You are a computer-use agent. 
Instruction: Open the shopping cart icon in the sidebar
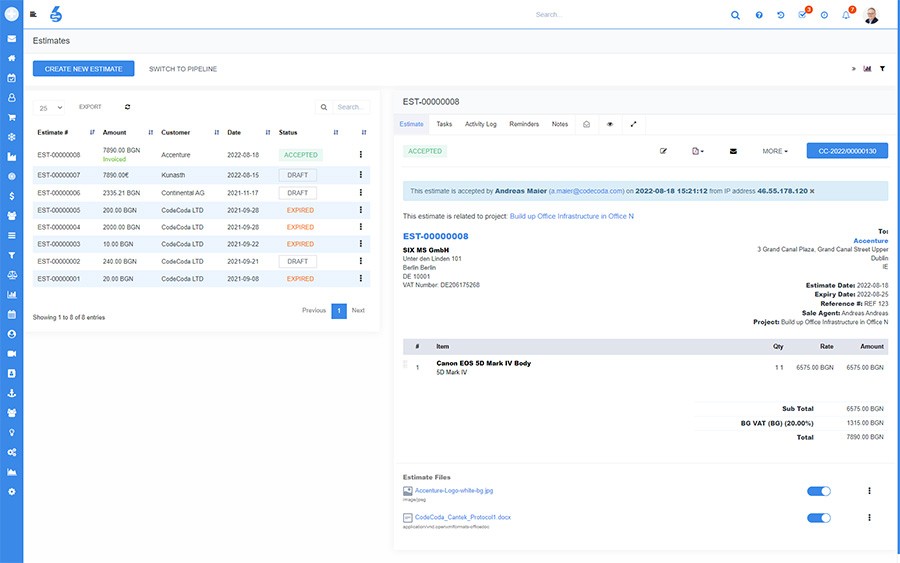click(11, 117)
